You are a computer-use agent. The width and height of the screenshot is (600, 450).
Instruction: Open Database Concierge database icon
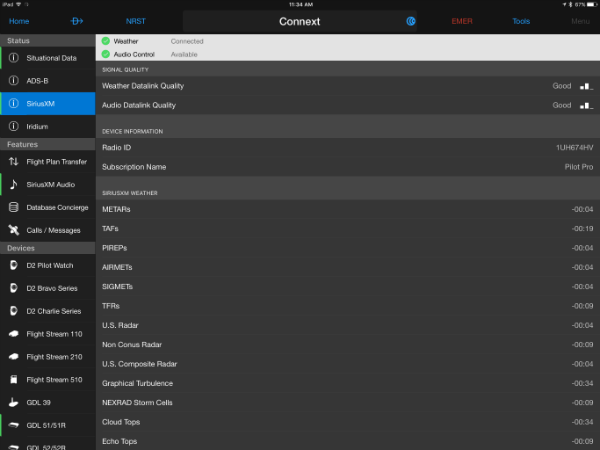(x=14, y=207)
